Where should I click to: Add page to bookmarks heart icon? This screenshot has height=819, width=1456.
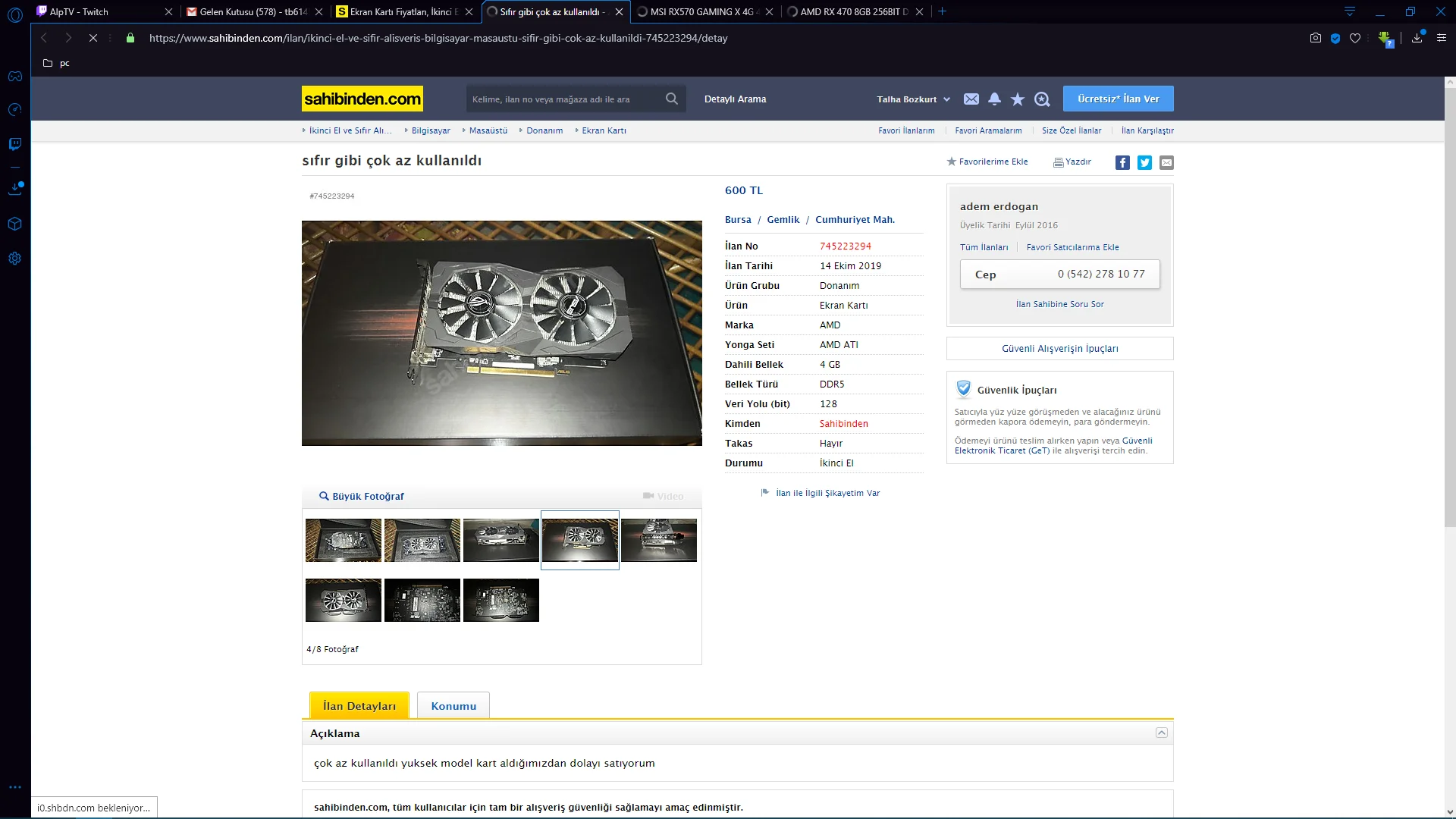point(1354,38)
